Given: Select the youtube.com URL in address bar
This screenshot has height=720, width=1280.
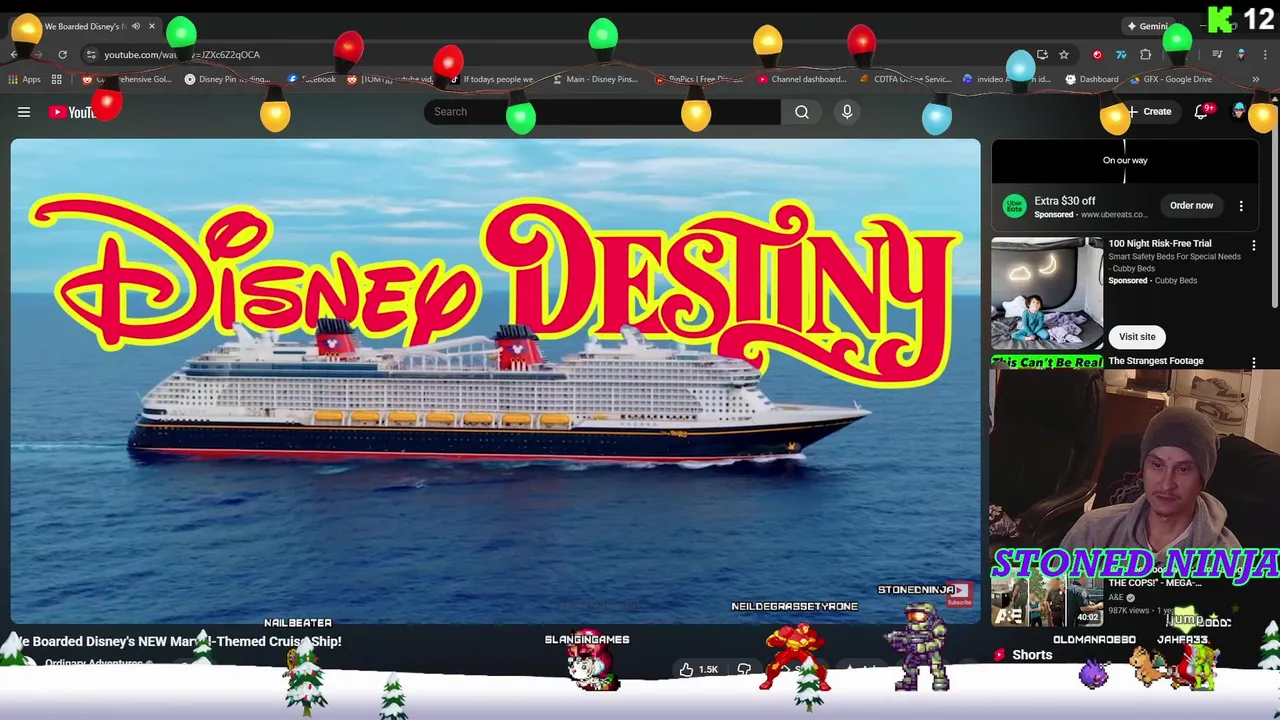Looking at the screenshot, I should (x=182, y=55).
